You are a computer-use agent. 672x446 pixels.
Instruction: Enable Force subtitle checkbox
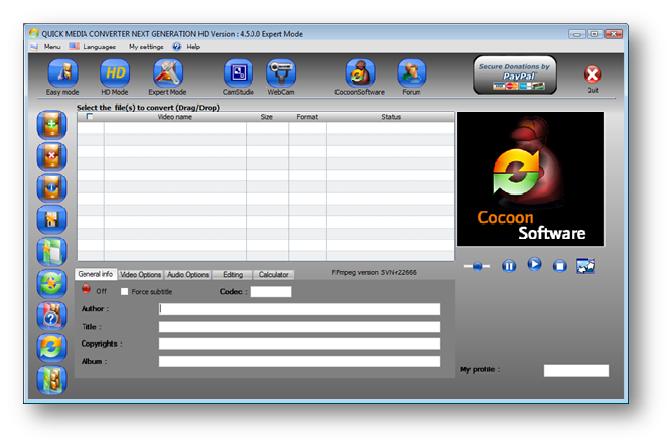(124, 292)
